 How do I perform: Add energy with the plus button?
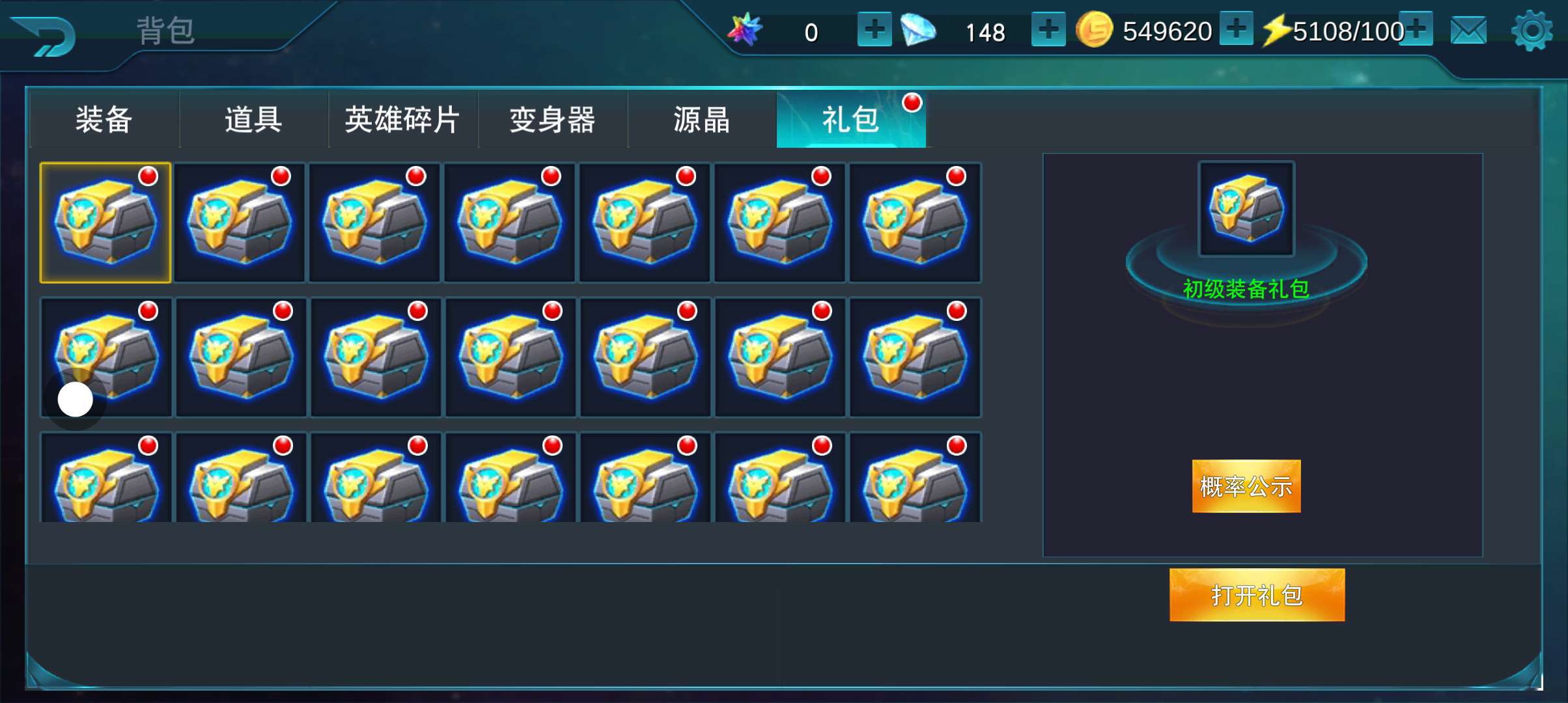tap(1416, 29)
